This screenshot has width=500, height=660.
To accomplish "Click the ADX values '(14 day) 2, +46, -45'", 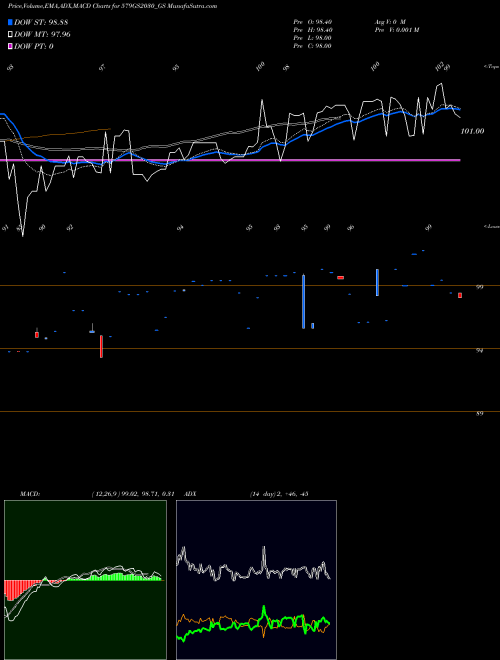I will point(279,494).
